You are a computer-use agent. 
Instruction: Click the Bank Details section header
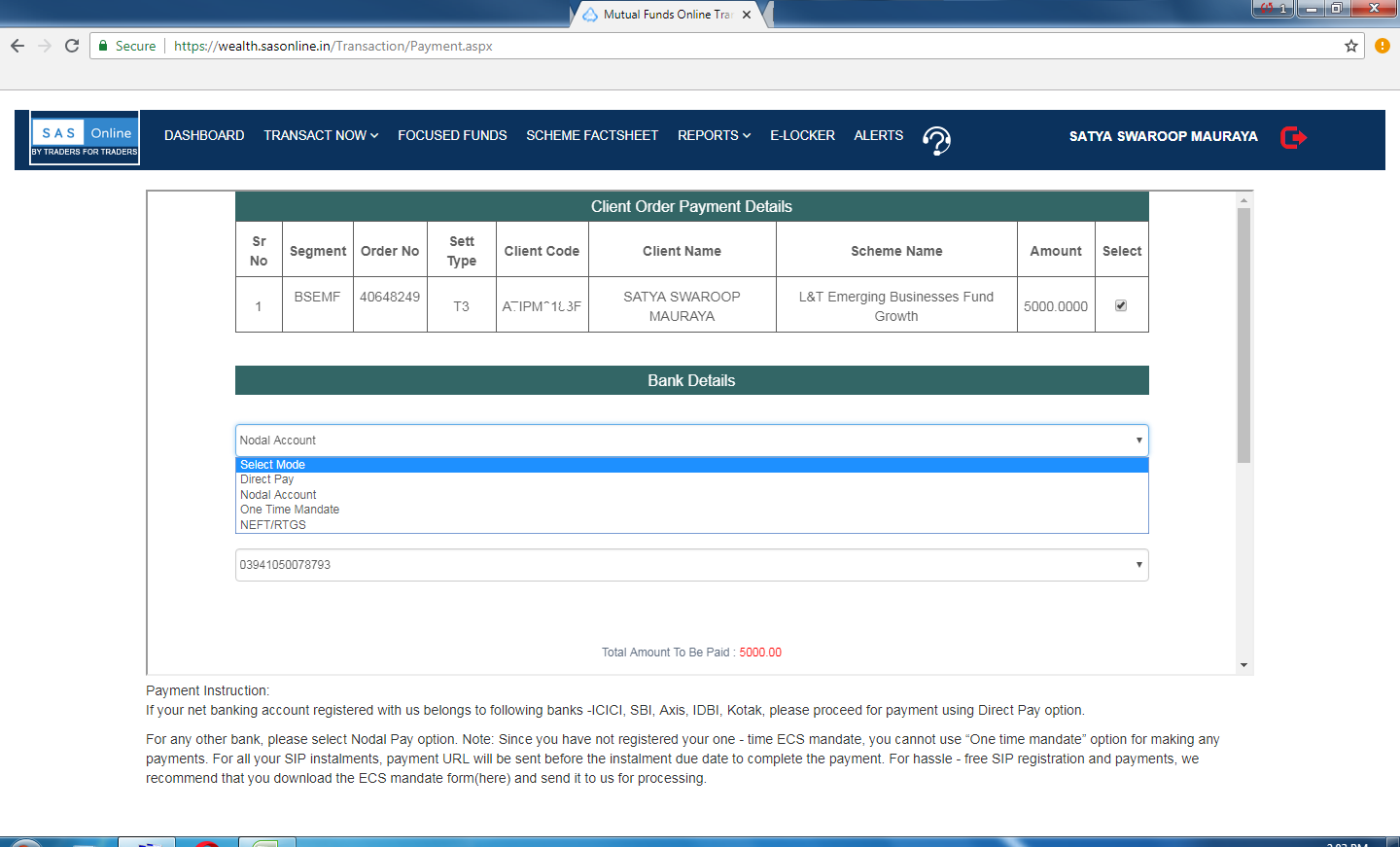(x=691, y=380)
